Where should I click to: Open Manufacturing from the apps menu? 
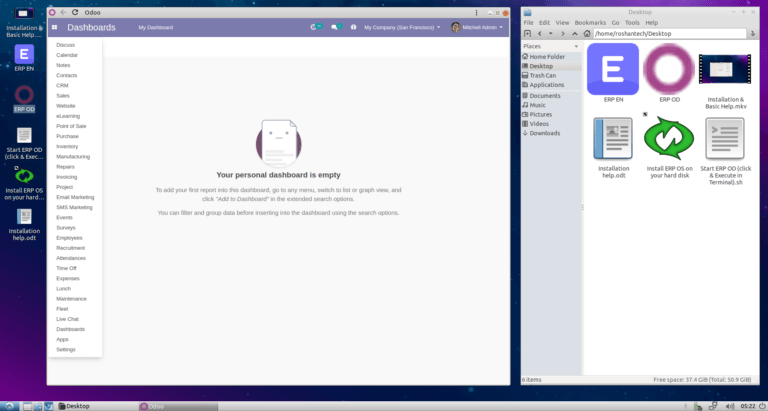(x=73, y=157)
